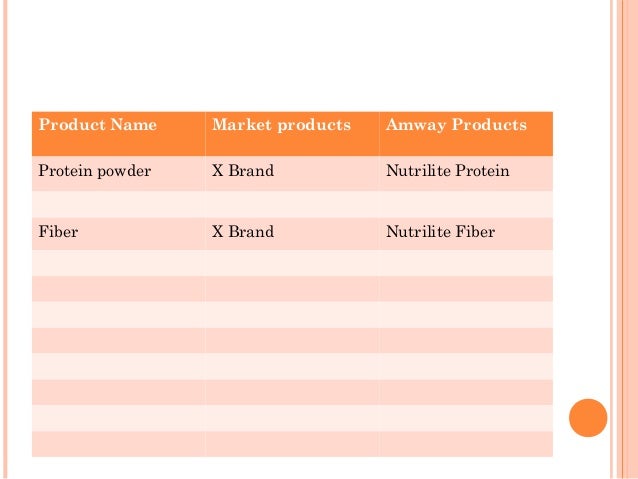Click the X Brand cell in Fiber row
638x479 pixels.
292,234
